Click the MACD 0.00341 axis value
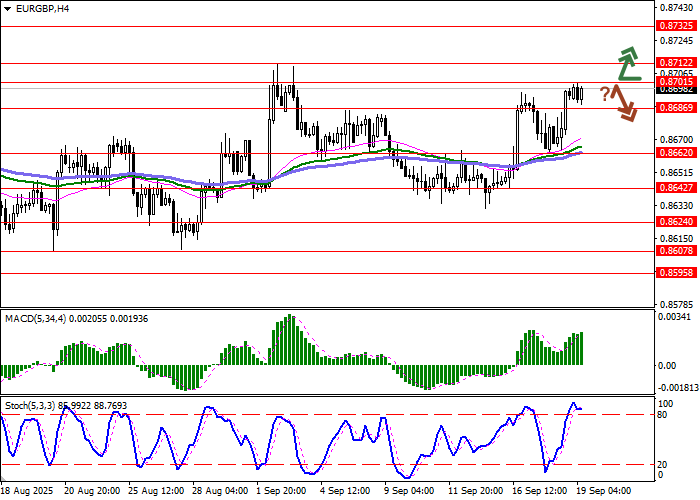 (x=676, y=317)
